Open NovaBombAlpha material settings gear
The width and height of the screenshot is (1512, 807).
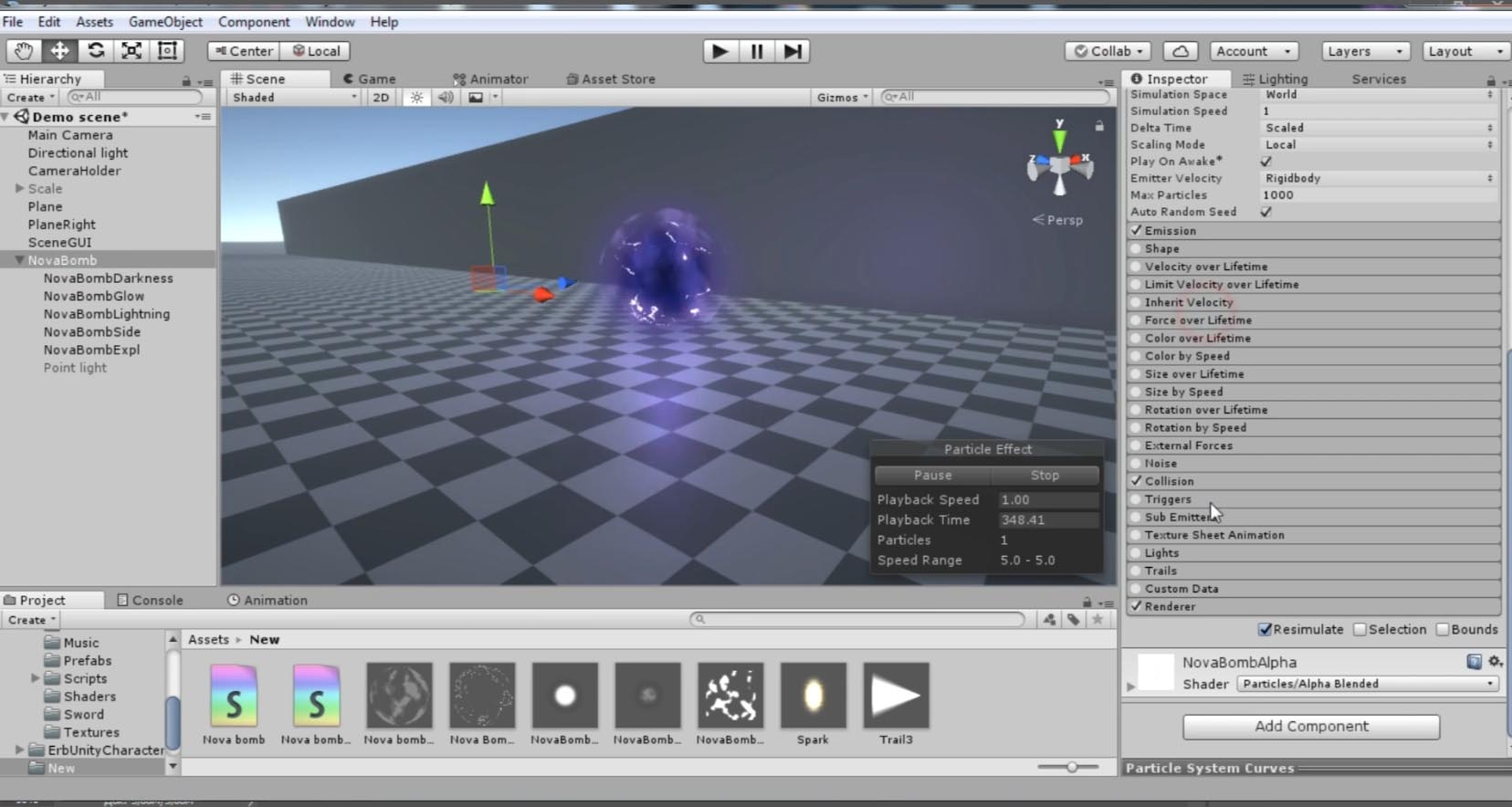point(1495,661)
